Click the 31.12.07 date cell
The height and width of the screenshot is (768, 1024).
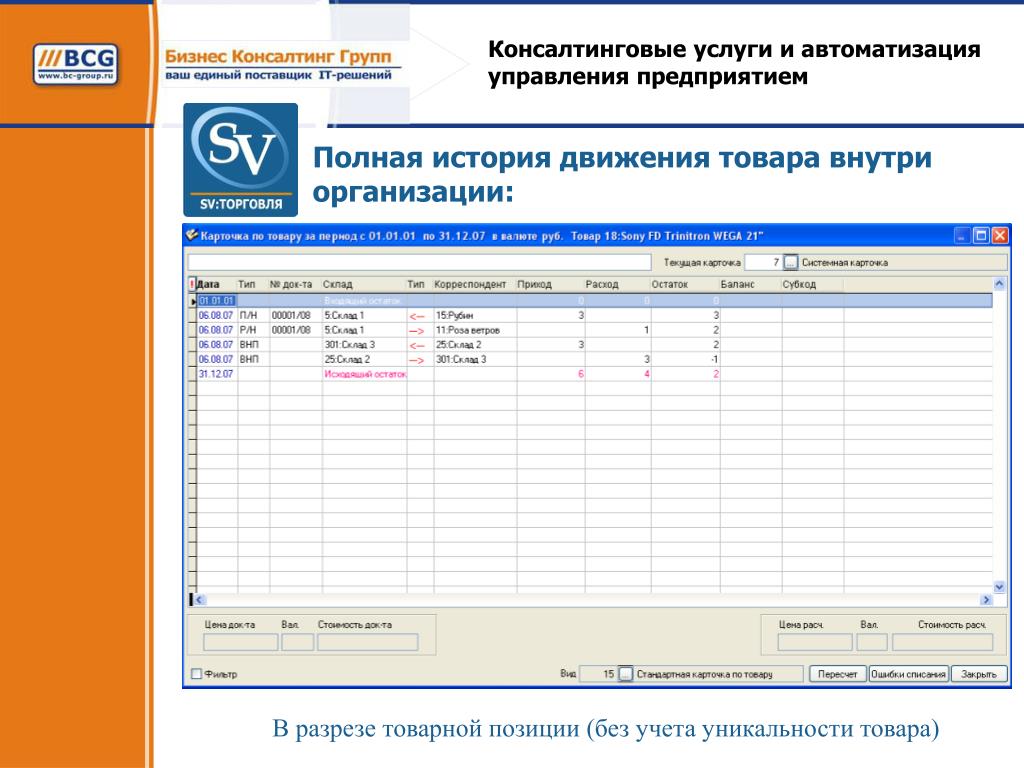pos(216,374)
